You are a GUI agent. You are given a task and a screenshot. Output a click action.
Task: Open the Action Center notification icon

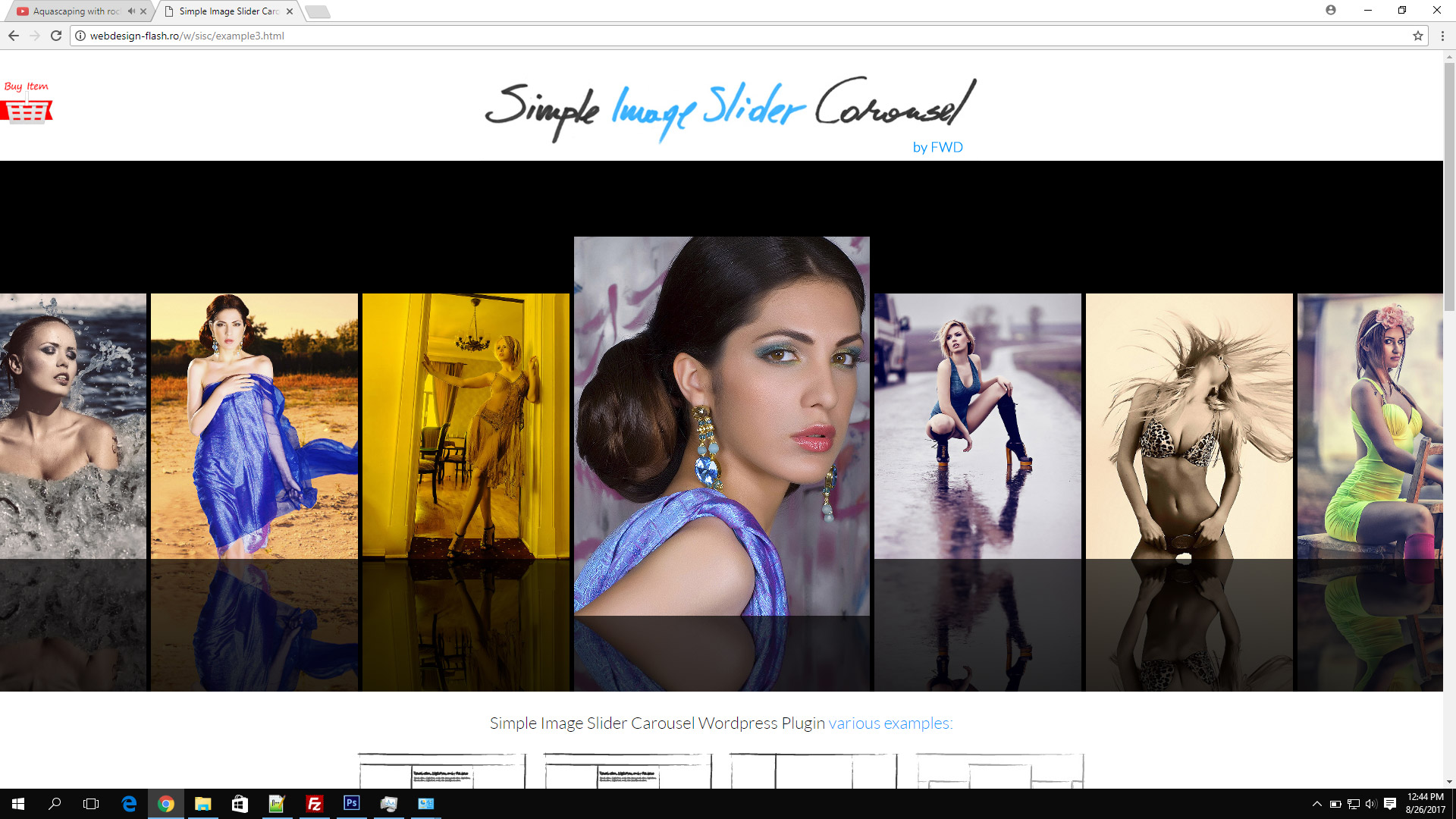click(1389, 805)
